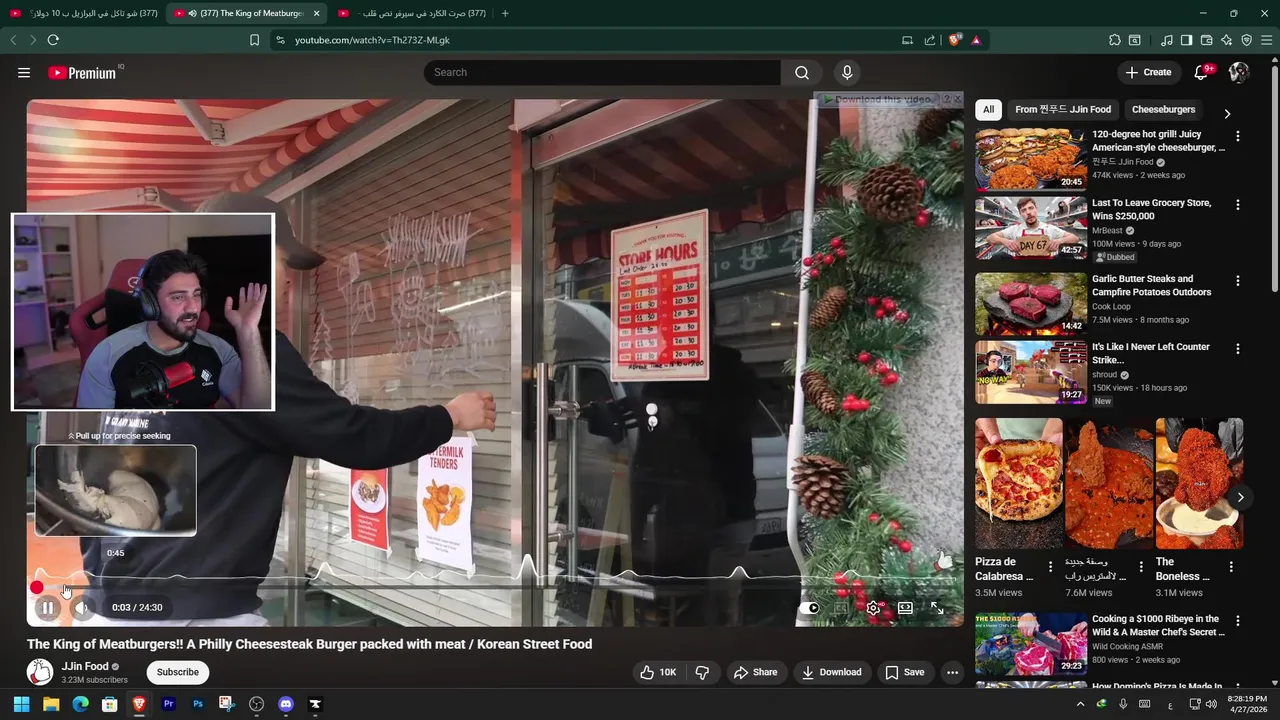Click the browser address bar URL
This screenshot has width=1280, height=720.
coord(372,40)
